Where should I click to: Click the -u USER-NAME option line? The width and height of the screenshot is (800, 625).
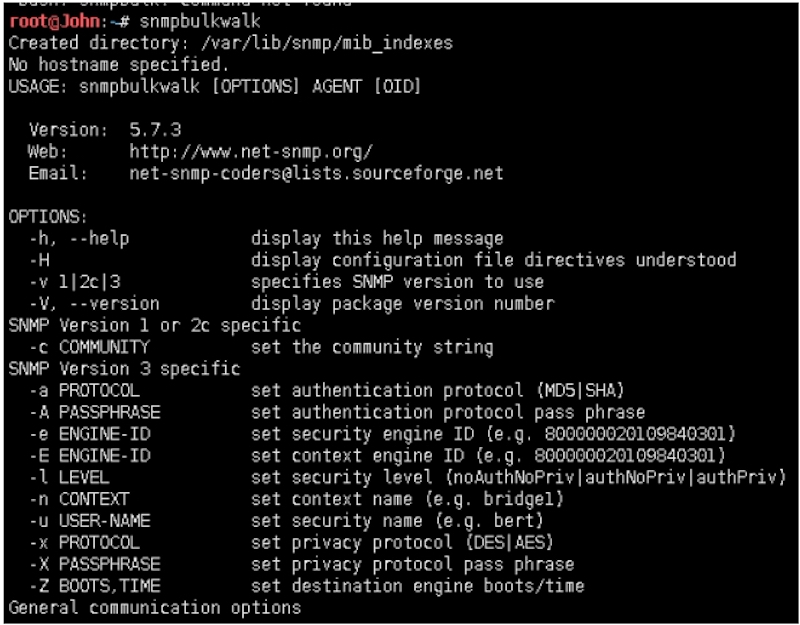(286, 520)
